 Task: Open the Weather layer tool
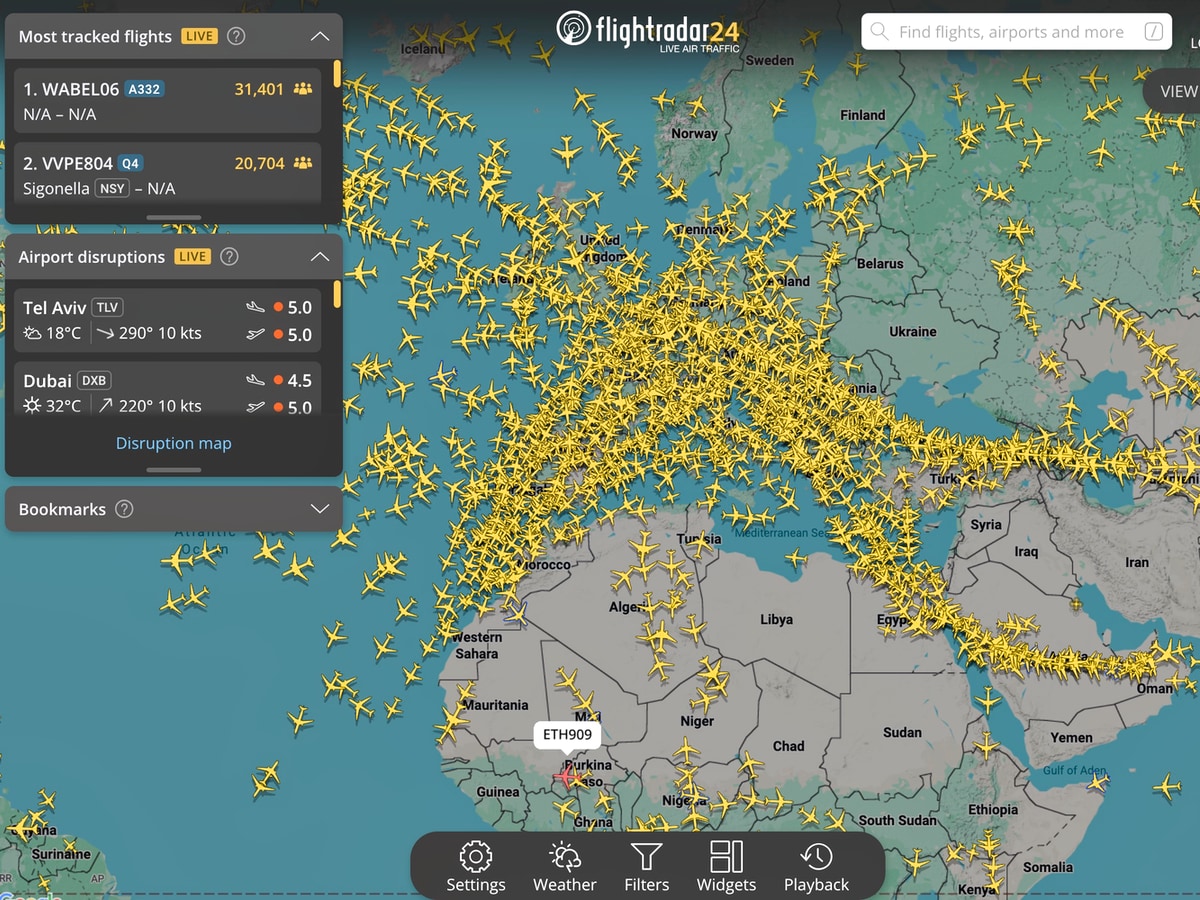pos(565,866)
